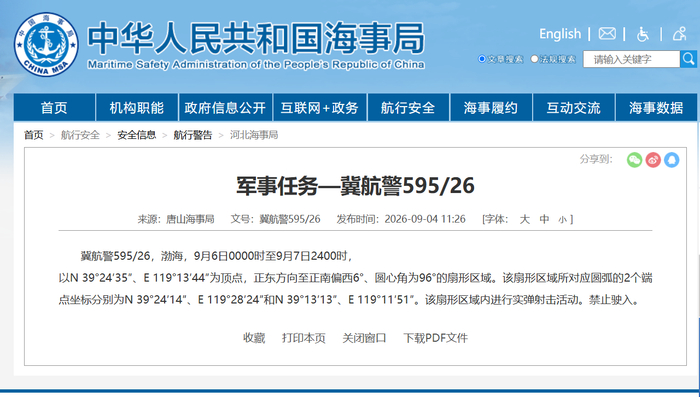Click the 收藏 link below article
The height and width of the screenshot is (397, 700).
(254, 338)
